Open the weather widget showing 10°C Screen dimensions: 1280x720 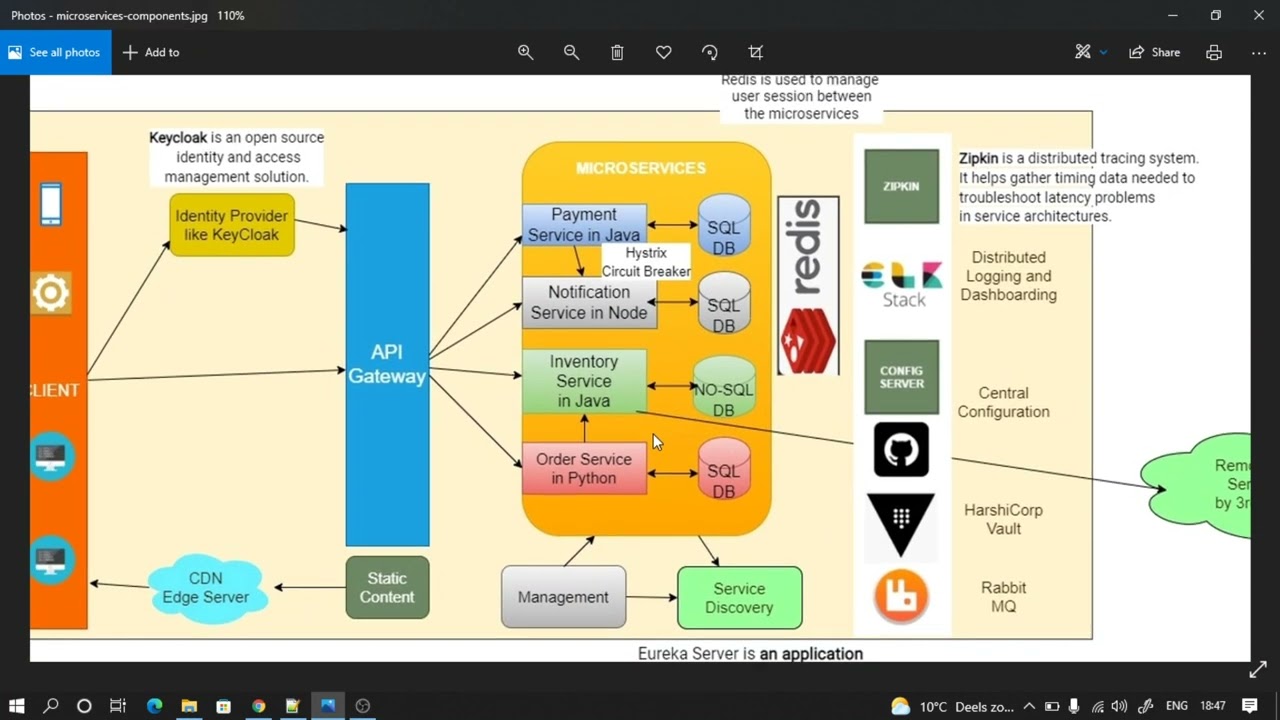[x=951, y=706]
